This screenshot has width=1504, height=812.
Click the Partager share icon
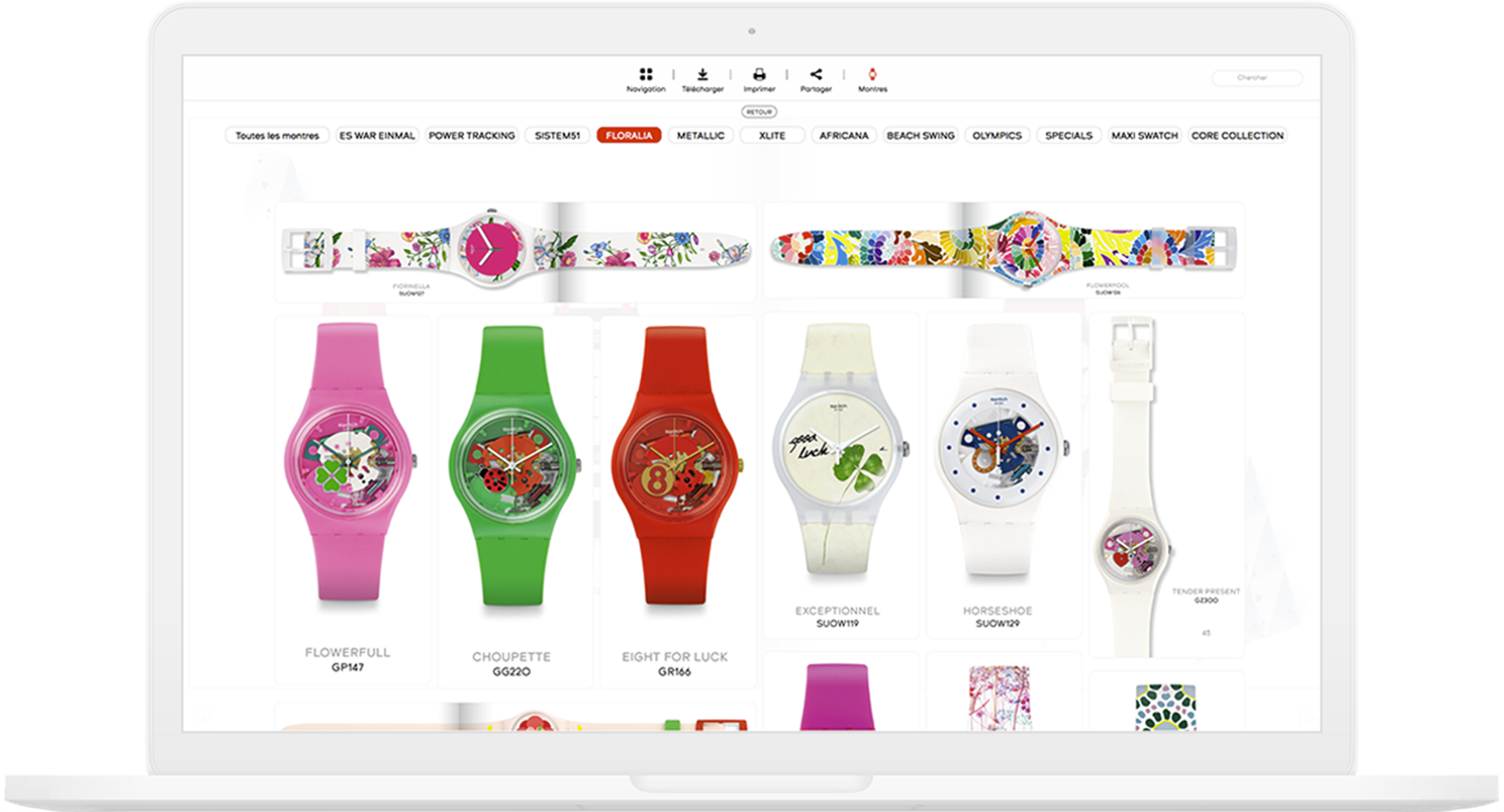(x=816, y=74)
